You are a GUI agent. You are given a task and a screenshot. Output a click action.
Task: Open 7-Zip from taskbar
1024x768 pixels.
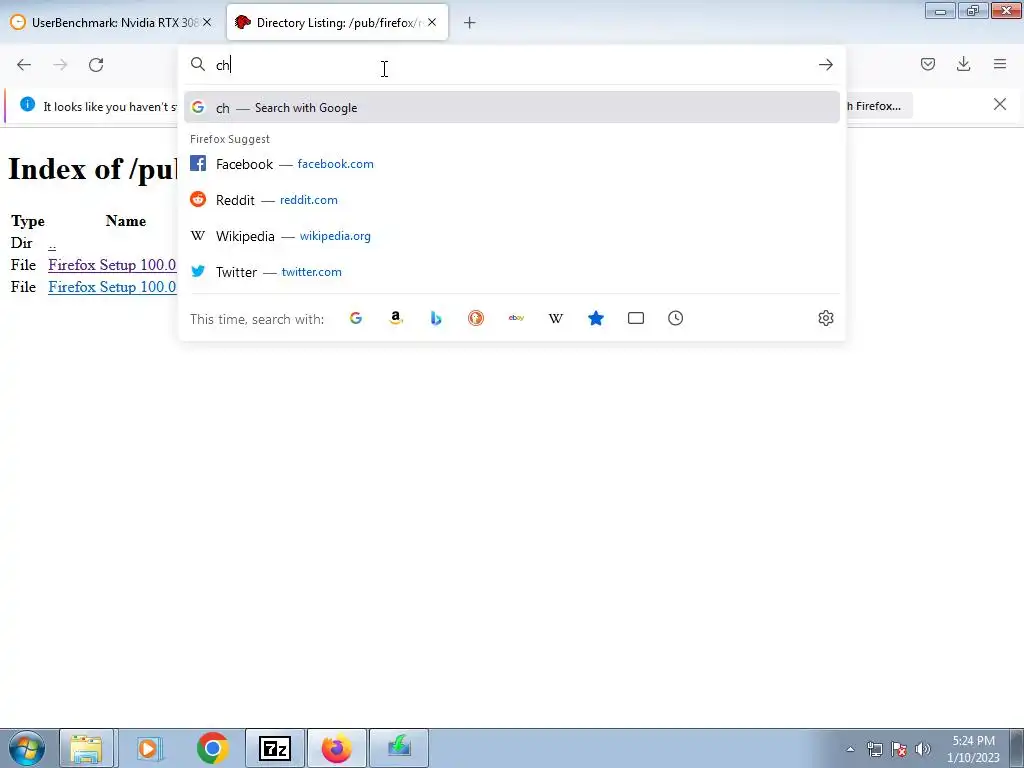tap(275, 748)
